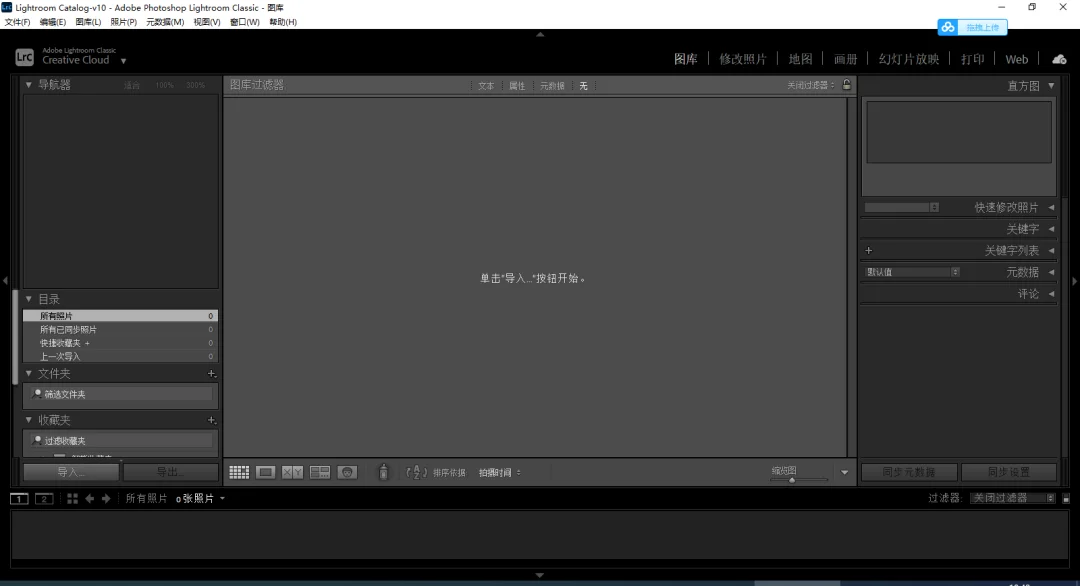This screenshot has height=586, width=1080.
Task: Open filmstrip source path dropdown arrow
Action: (222, 499)
